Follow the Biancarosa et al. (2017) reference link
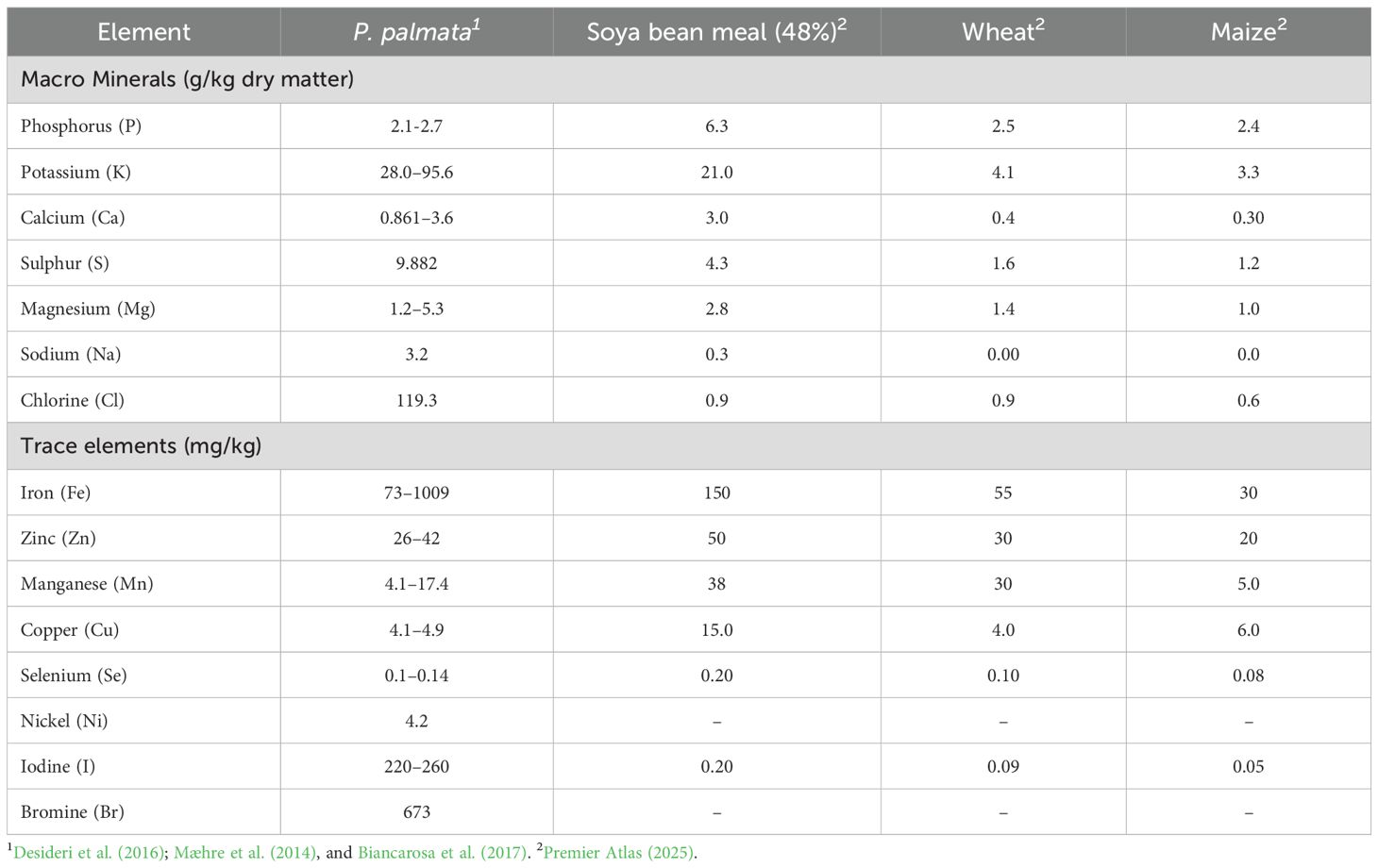1378x868 pixels. point(442,853)
